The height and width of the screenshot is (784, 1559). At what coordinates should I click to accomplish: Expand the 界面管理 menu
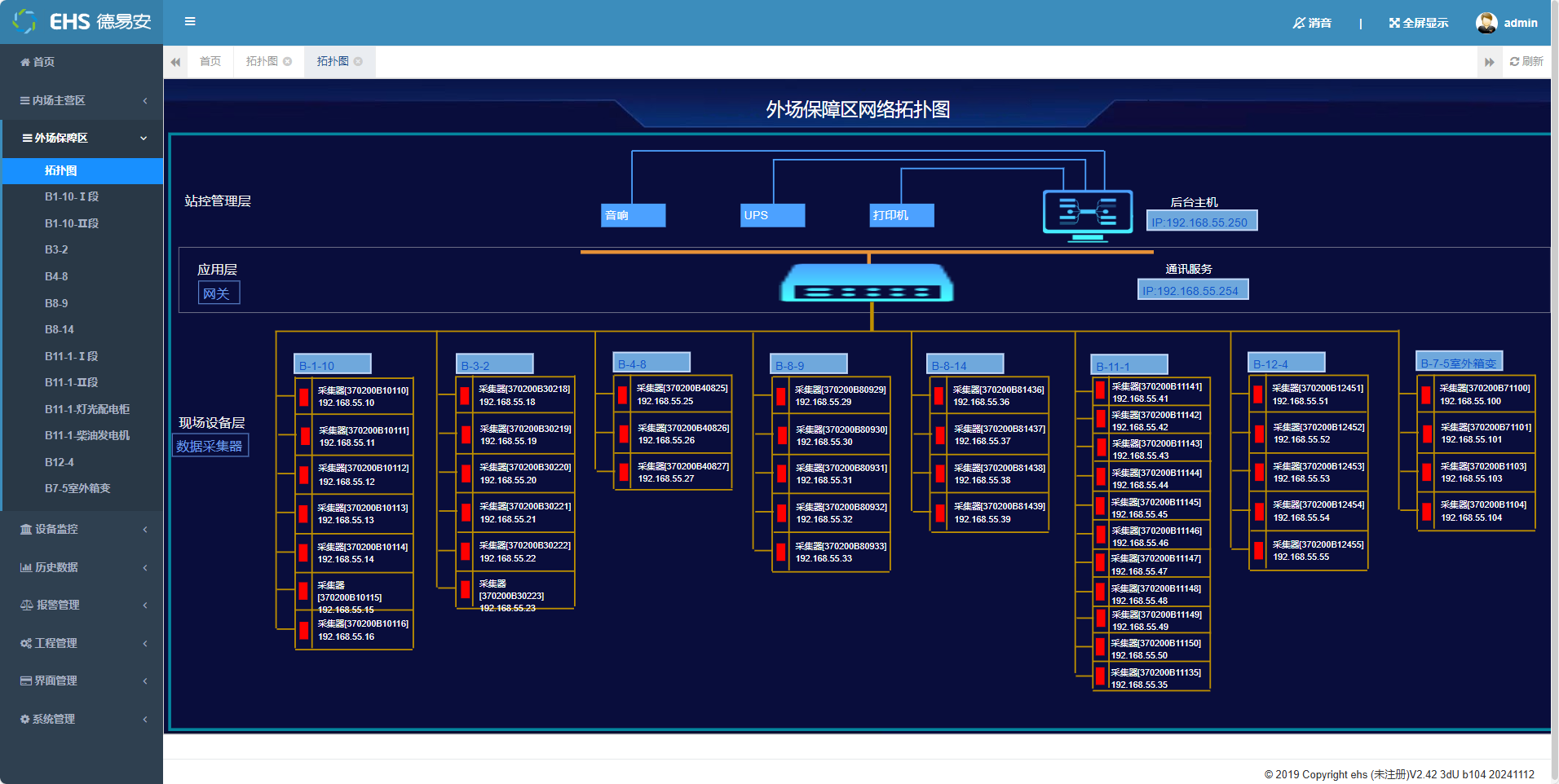coord(82,680)
